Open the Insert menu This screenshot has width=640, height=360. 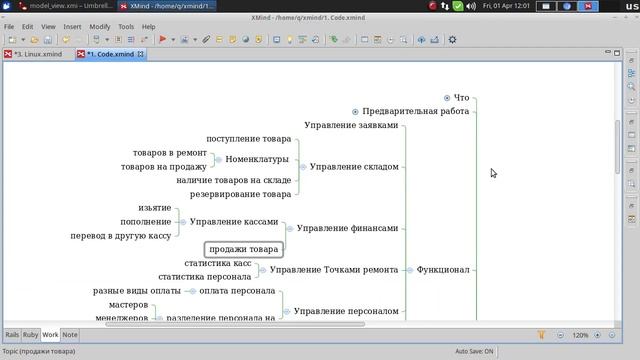(x=72, y=27)
